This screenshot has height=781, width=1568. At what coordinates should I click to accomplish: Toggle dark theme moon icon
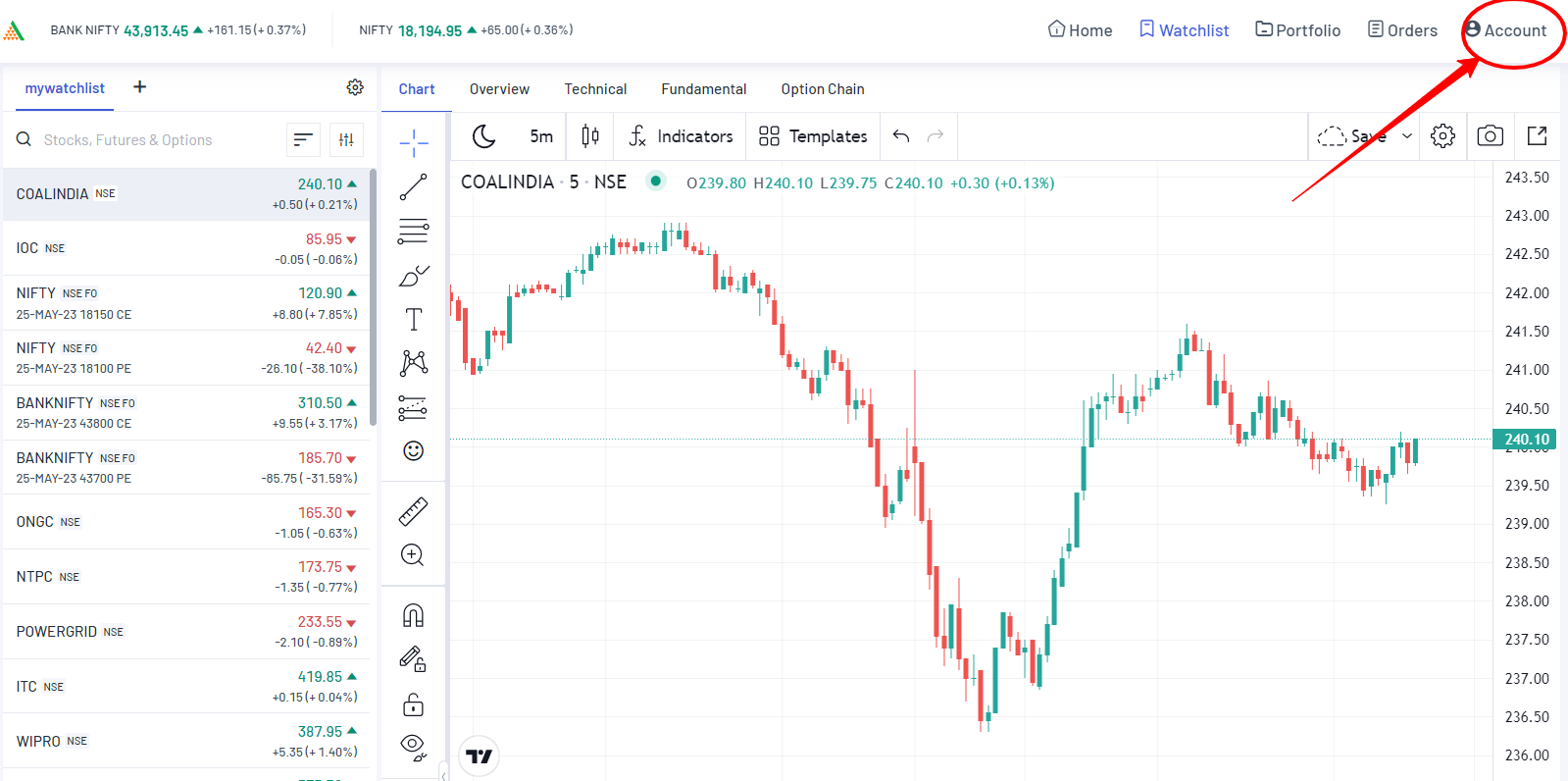(x=484, y=136)
